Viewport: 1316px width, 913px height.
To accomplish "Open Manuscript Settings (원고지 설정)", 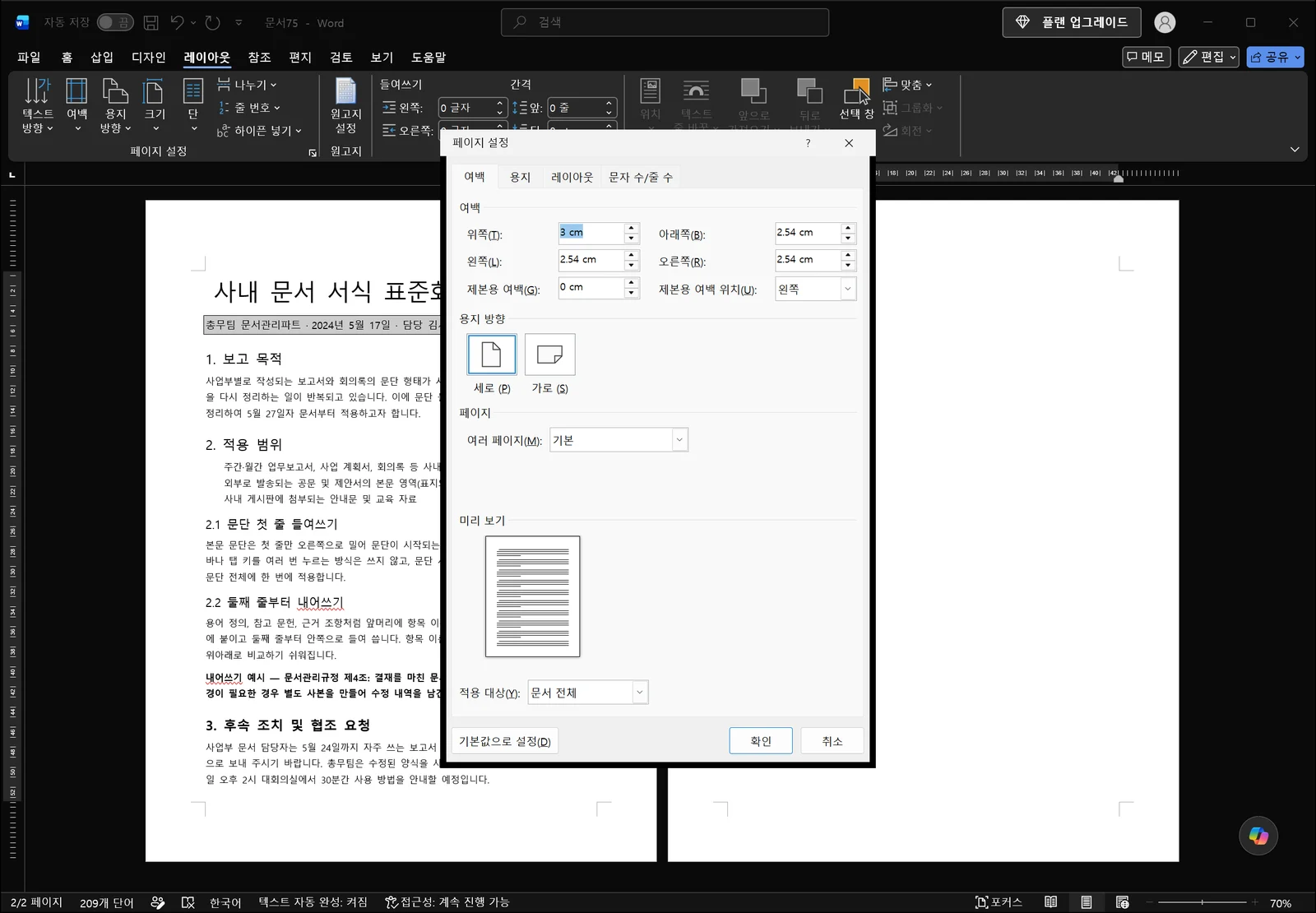I will 345,105.
